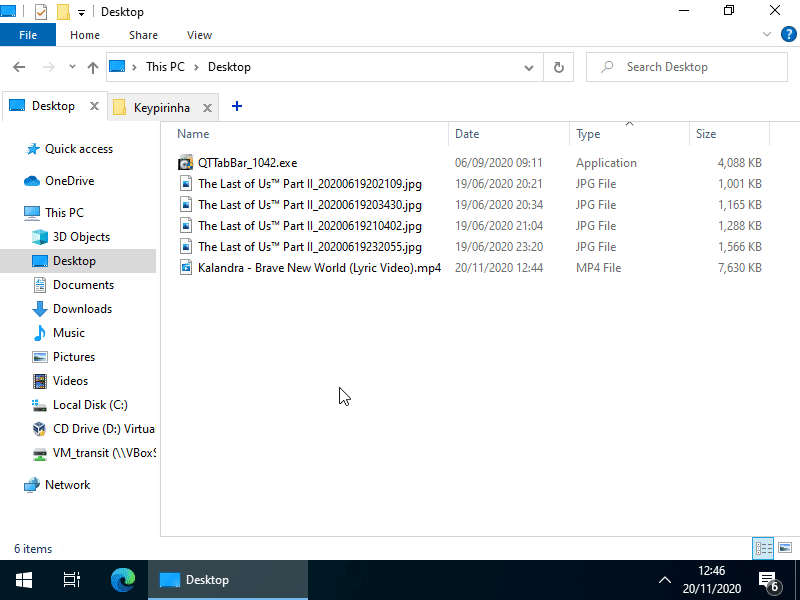Select The Last of Us Part II_20200619202109.jpg
Image resolution: width=800 pixels, height=600 pixels.
(310, 184)
